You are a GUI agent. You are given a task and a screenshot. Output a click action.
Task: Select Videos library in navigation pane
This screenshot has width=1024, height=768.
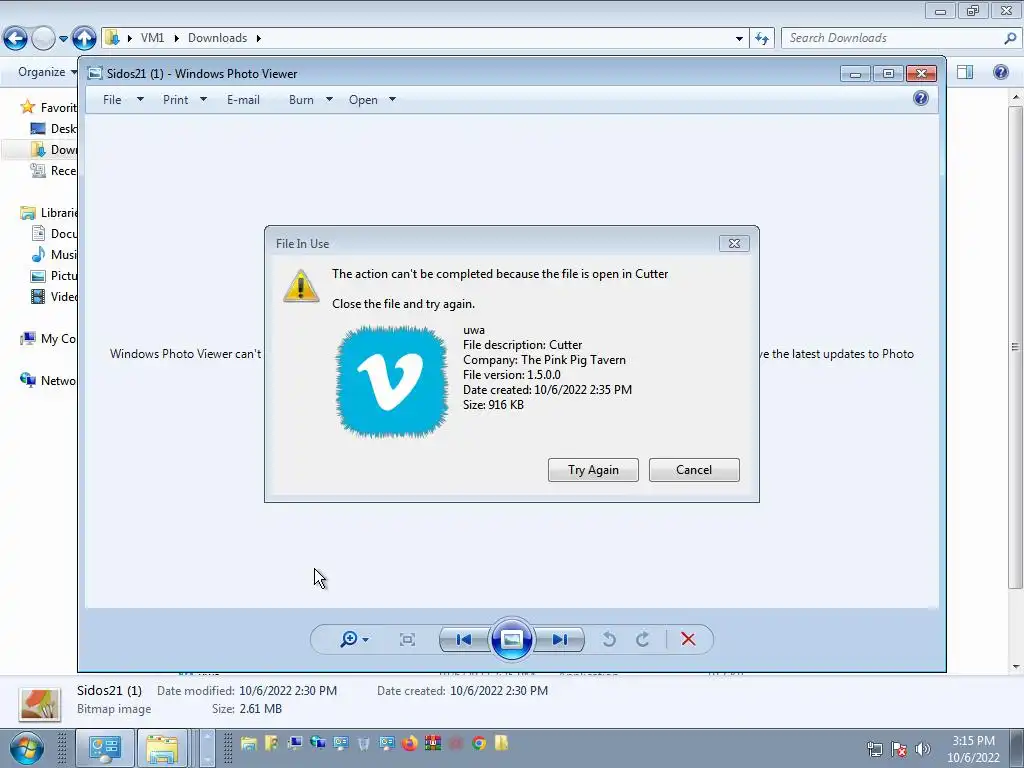54,296
